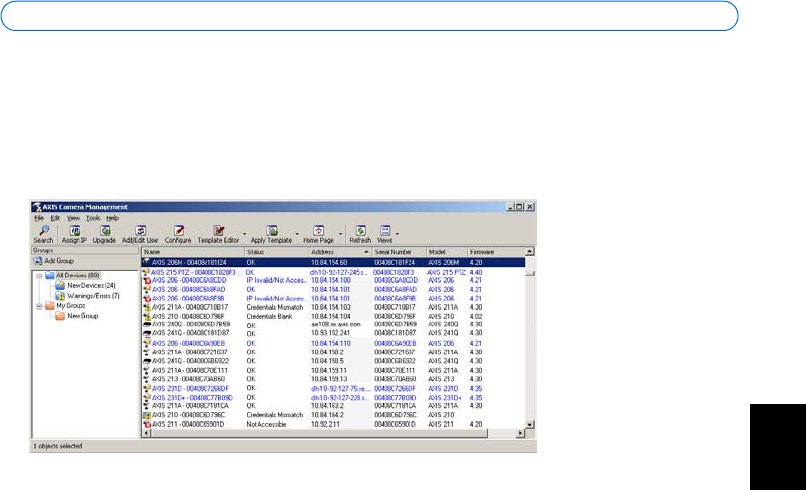Viewport: 806px width, 490px height.
Task: Open the Home Page dropdown arrow
Action: [x=340, y=234]
